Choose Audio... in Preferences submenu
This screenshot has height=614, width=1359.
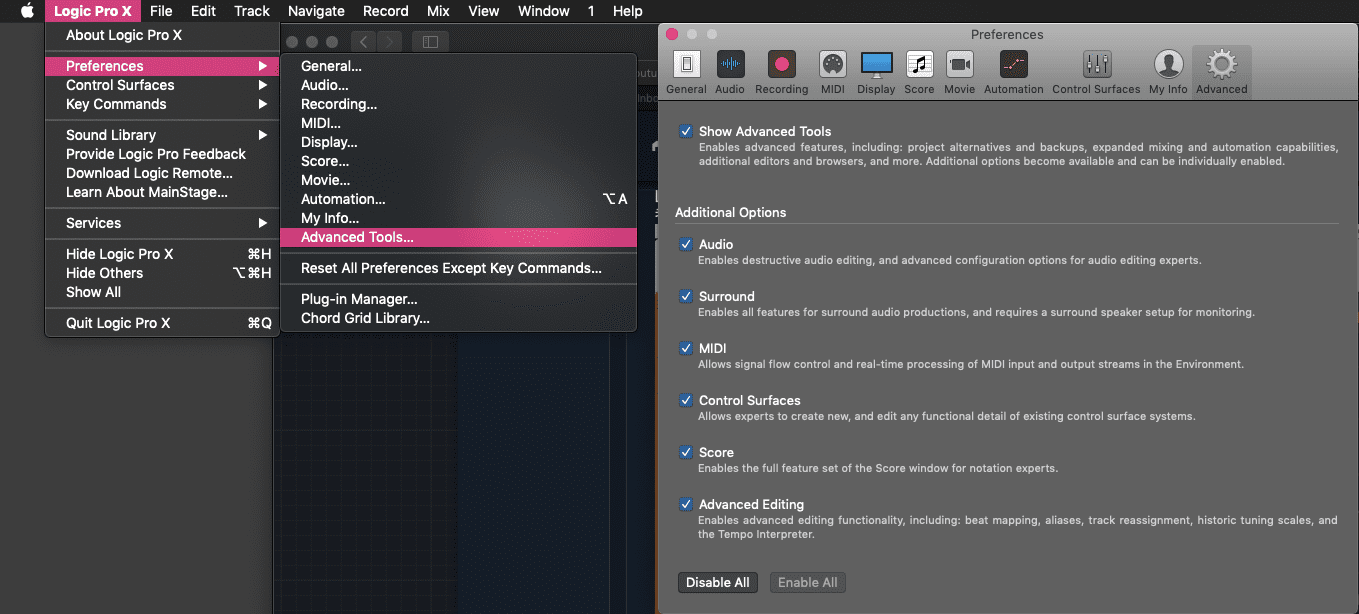(x=458, y=85)
